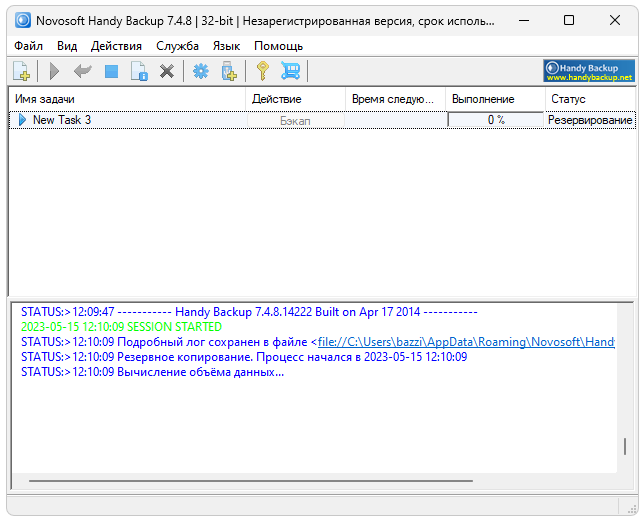Maximize the Handy Backup window
Viewport: 644px width, 523px height.
coord(569,20)
